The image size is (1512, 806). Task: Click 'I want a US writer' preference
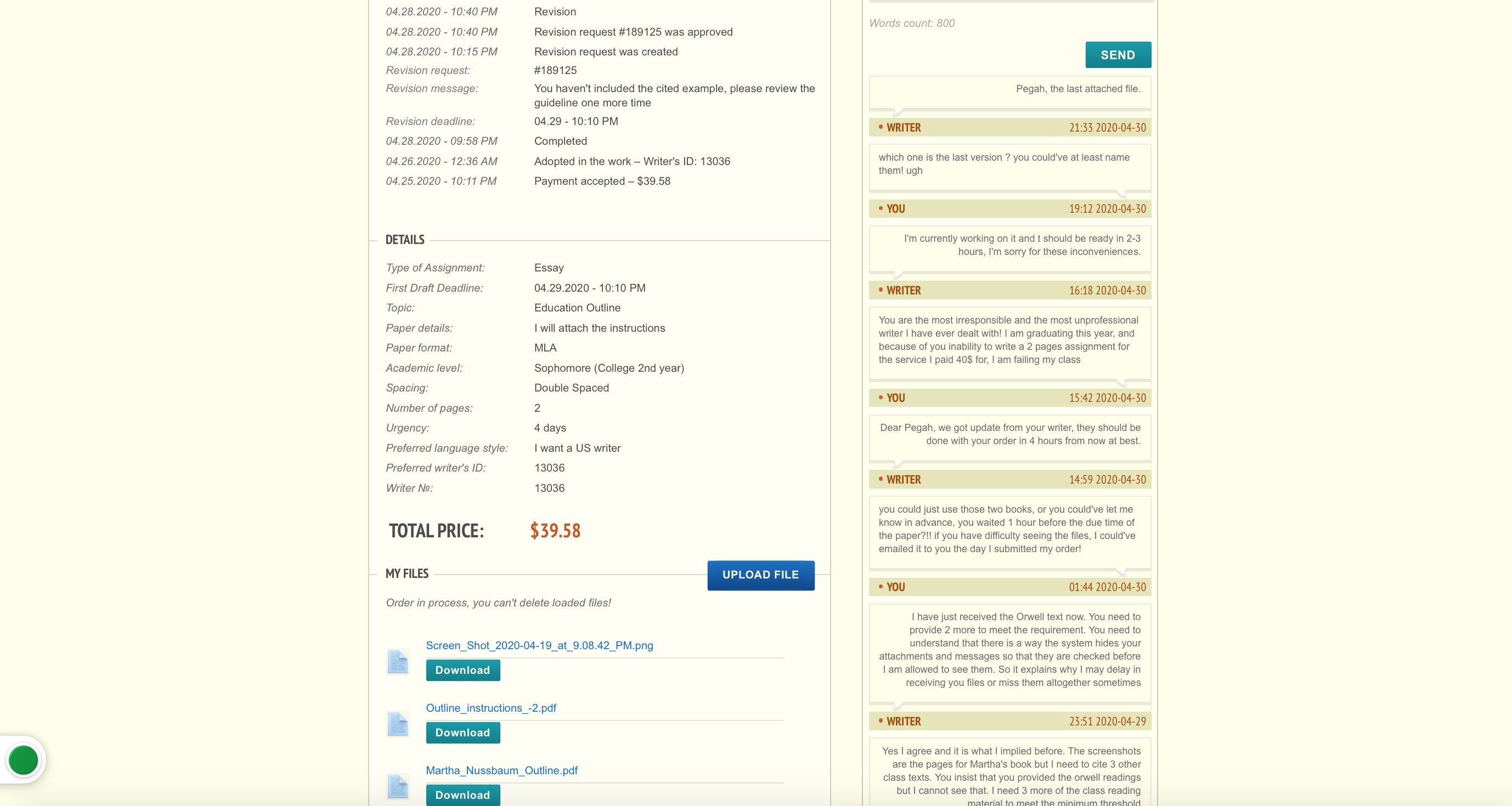[577, 448]
